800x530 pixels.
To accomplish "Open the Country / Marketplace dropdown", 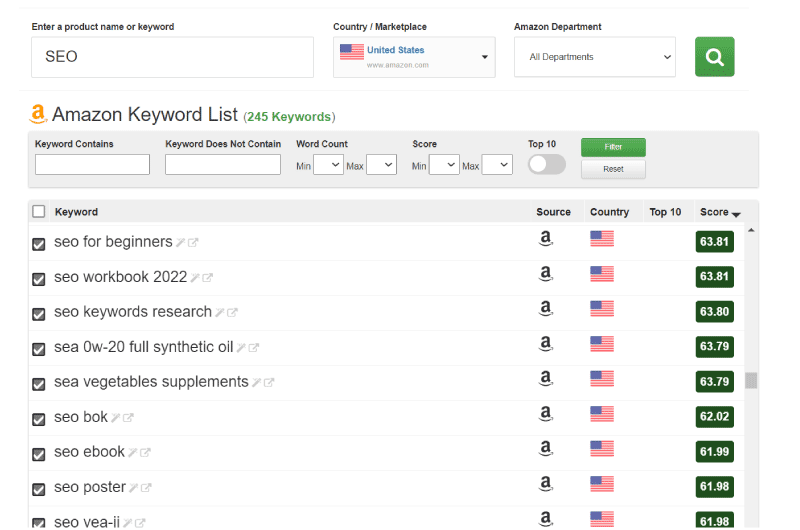I will tap(414, 57).
